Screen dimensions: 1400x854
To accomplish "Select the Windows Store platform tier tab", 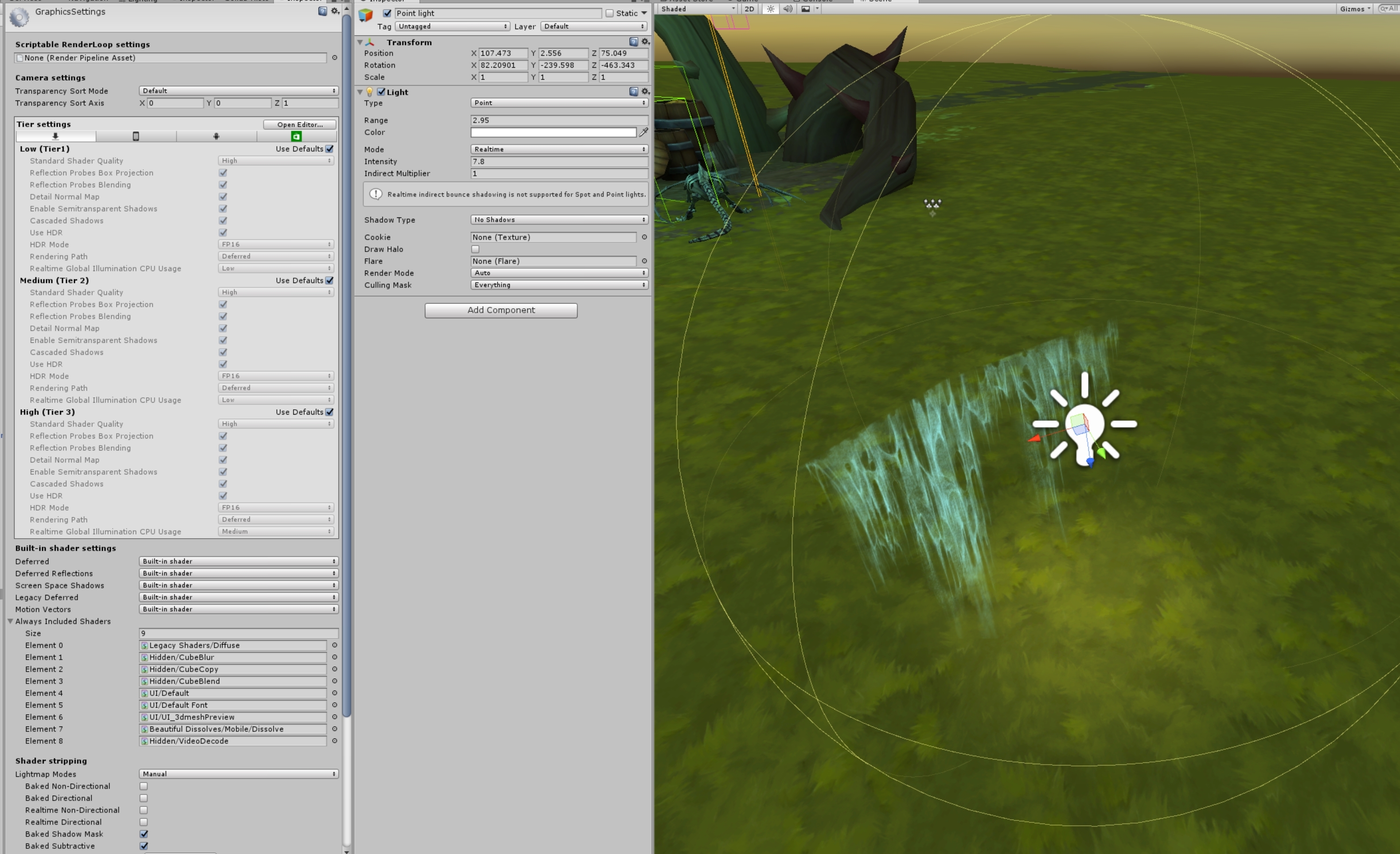I will [x=296, y=136].
